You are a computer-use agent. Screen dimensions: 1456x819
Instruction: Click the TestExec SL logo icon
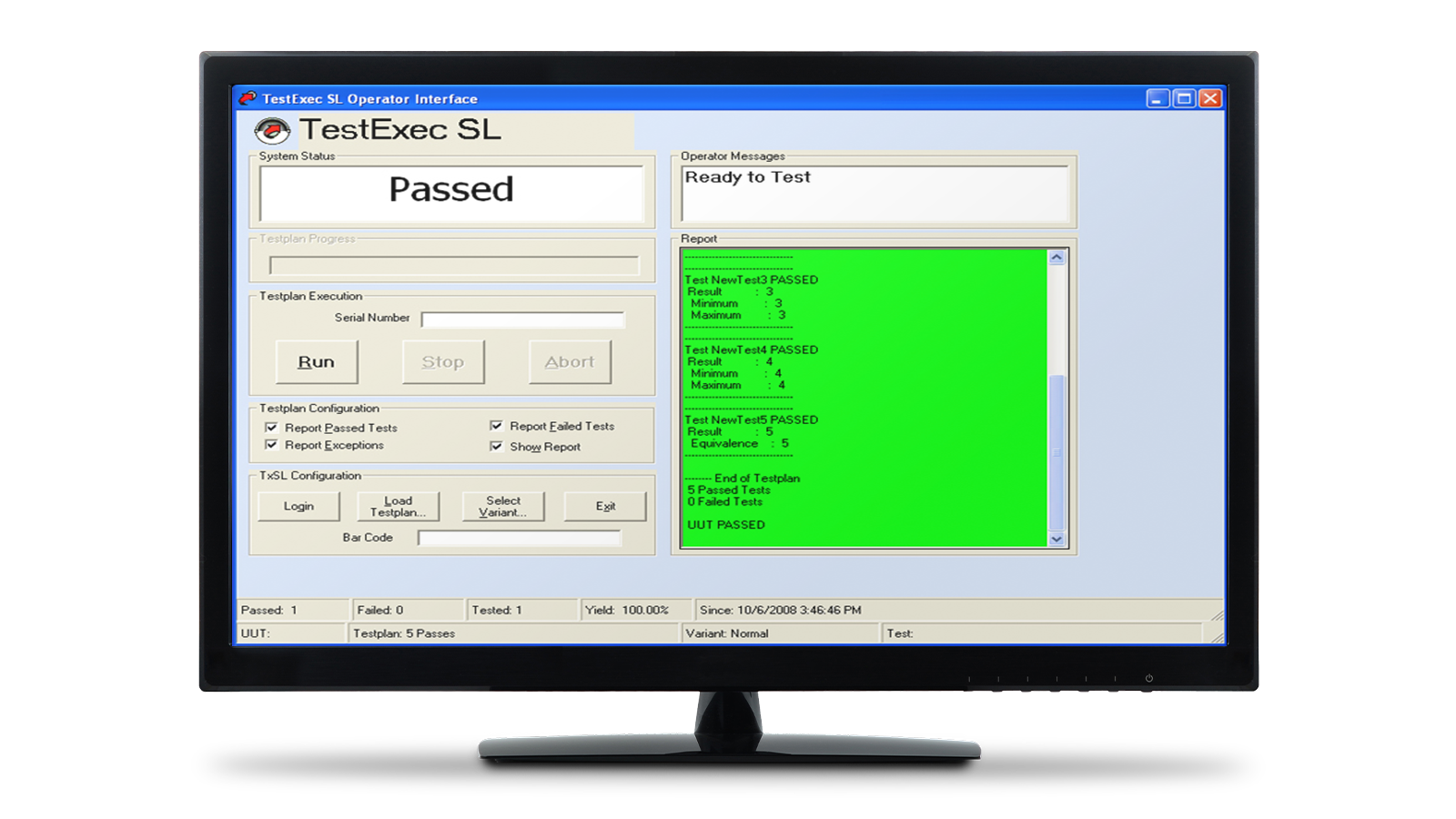click(272, 129)
